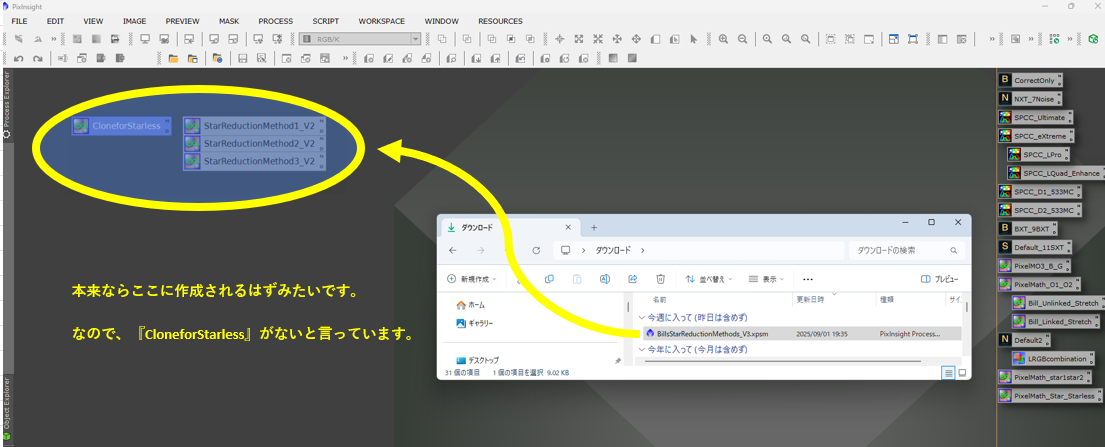
Task: Click the Undo icon in PixInsight toolbar
Action: coord(20,58)
